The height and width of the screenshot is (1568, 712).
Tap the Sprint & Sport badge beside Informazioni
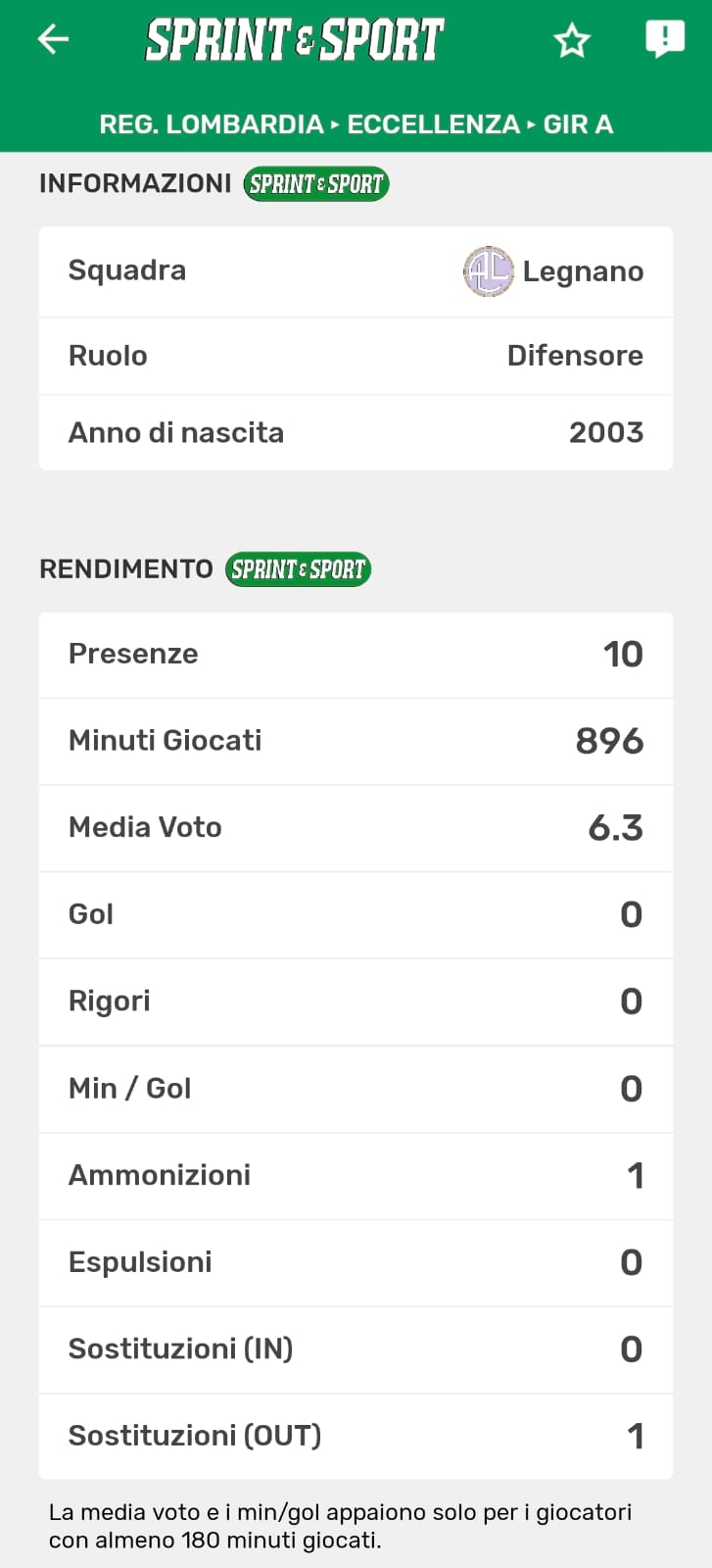[x=316, y=184]
